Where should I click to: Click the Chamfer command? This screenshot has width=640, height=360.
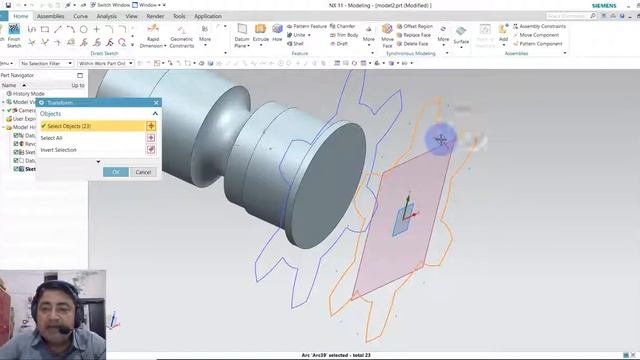(342, 26)
